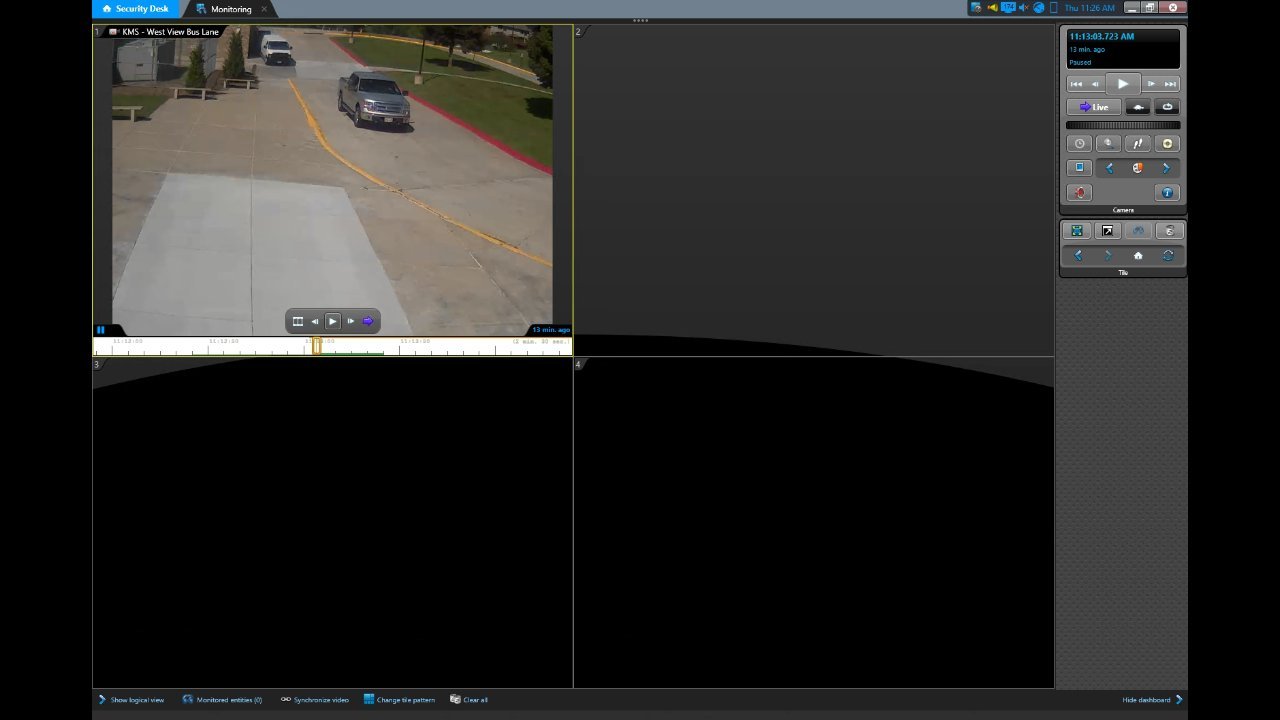Click the mouse-shaped icon in camera widget

[1137, 168]
